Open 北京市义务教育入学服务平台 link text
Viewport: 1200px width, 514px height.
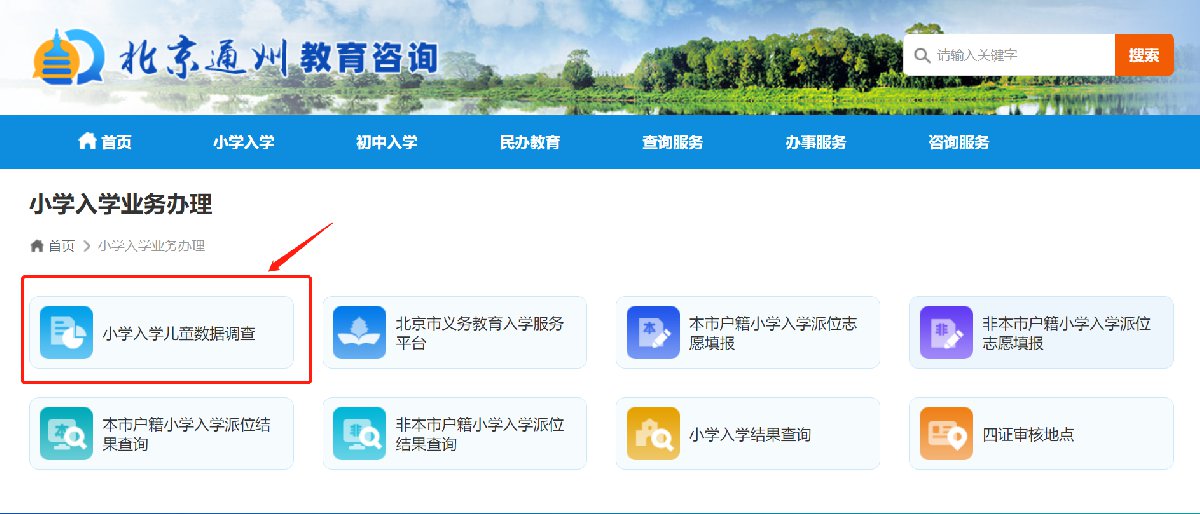click(x=480, y=333)
